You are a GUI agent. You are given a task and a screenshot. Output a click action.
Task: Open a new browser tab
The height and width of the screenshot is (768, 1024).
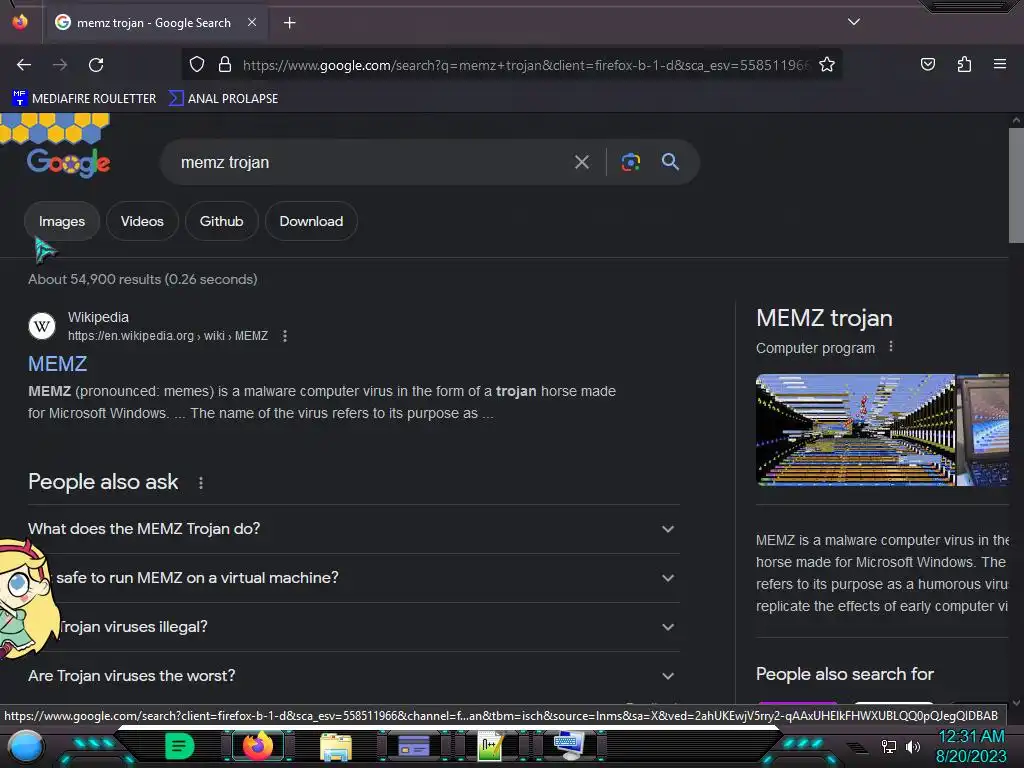tap(289, 23)
